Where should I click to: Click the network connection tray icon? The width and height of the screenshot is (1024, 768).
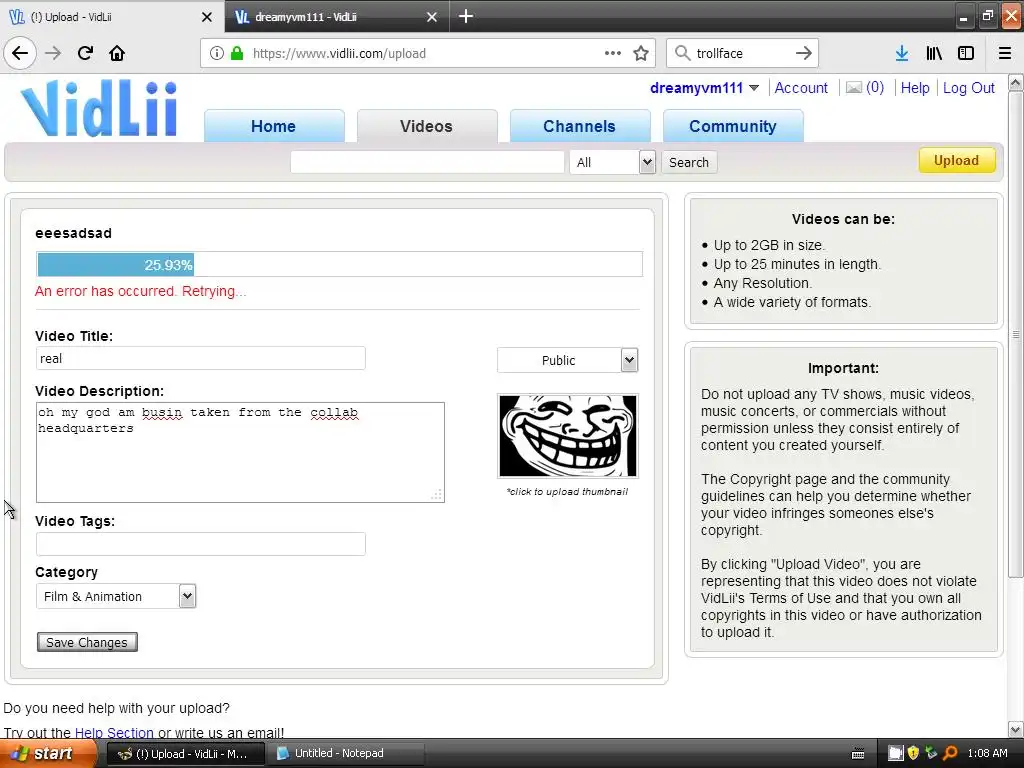click(931, 753)
